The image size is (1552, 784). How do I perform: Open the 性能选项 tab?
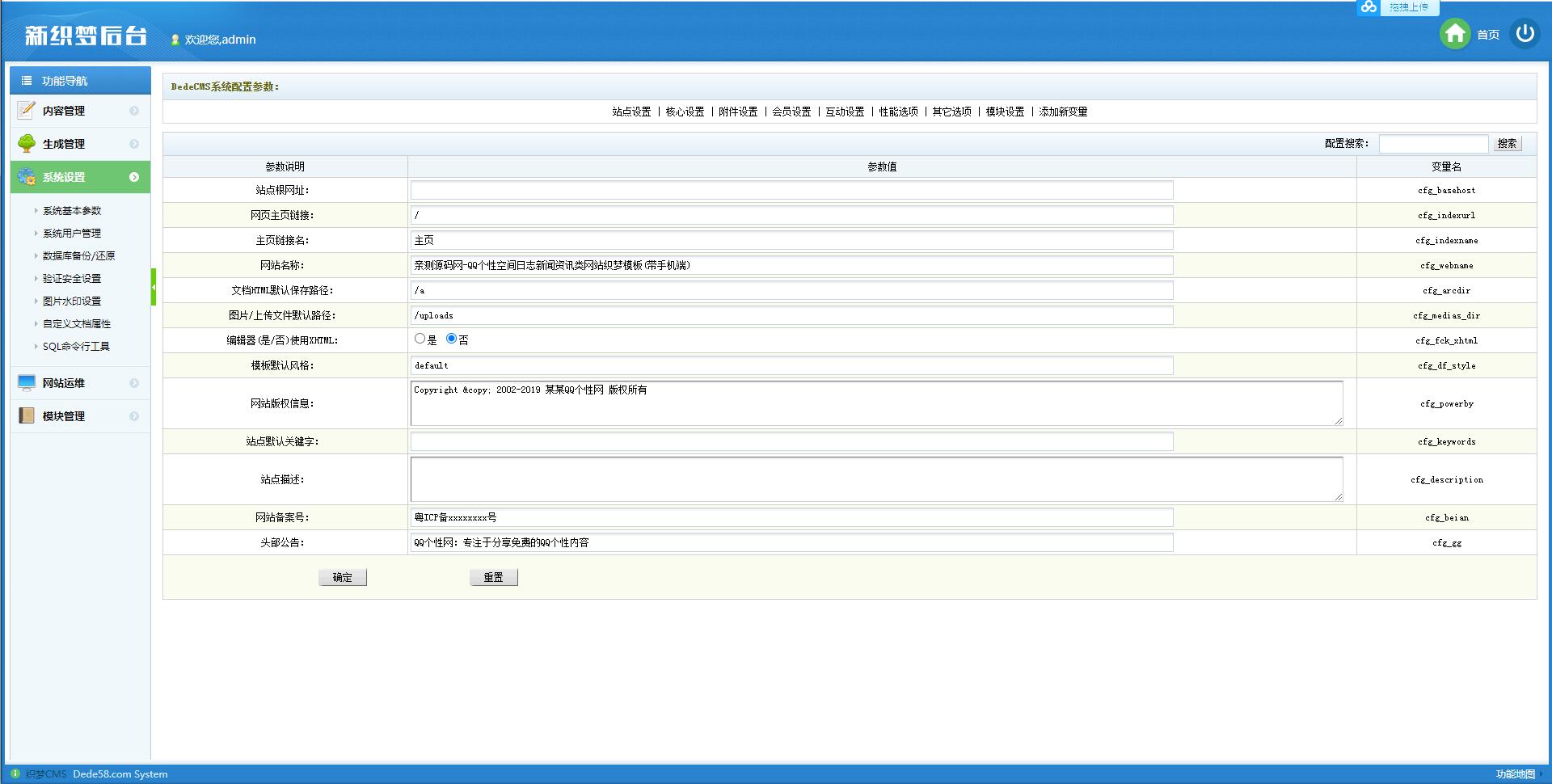click(x=898, y=112)
